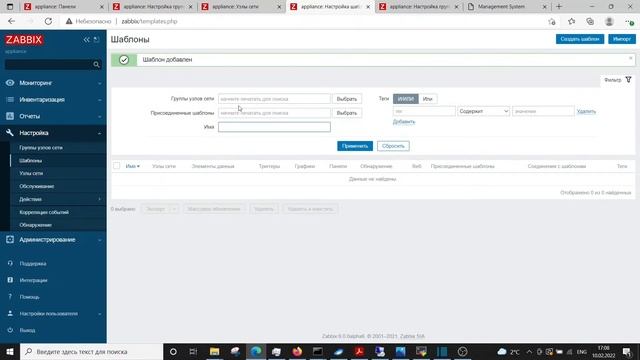Screen dimensions: 640x360
Task: Click the magnifier icon in the sidebar search
Action: click(96, 64)
